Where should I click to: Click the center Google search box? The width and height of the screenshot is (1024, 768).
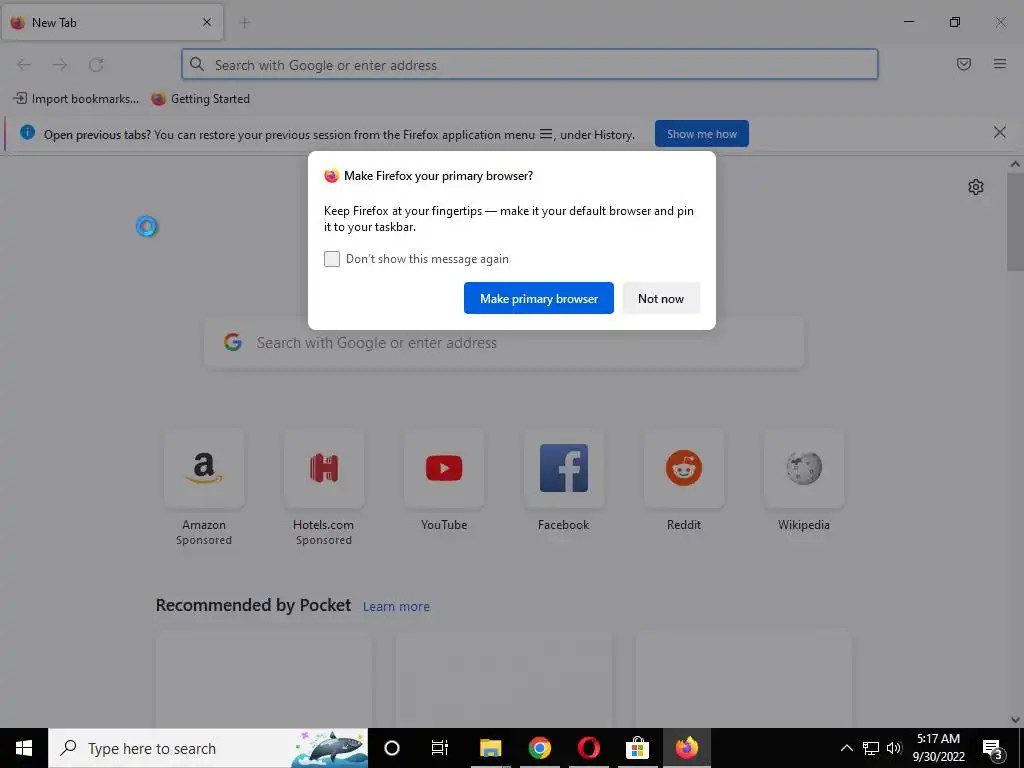coord(504,343)
